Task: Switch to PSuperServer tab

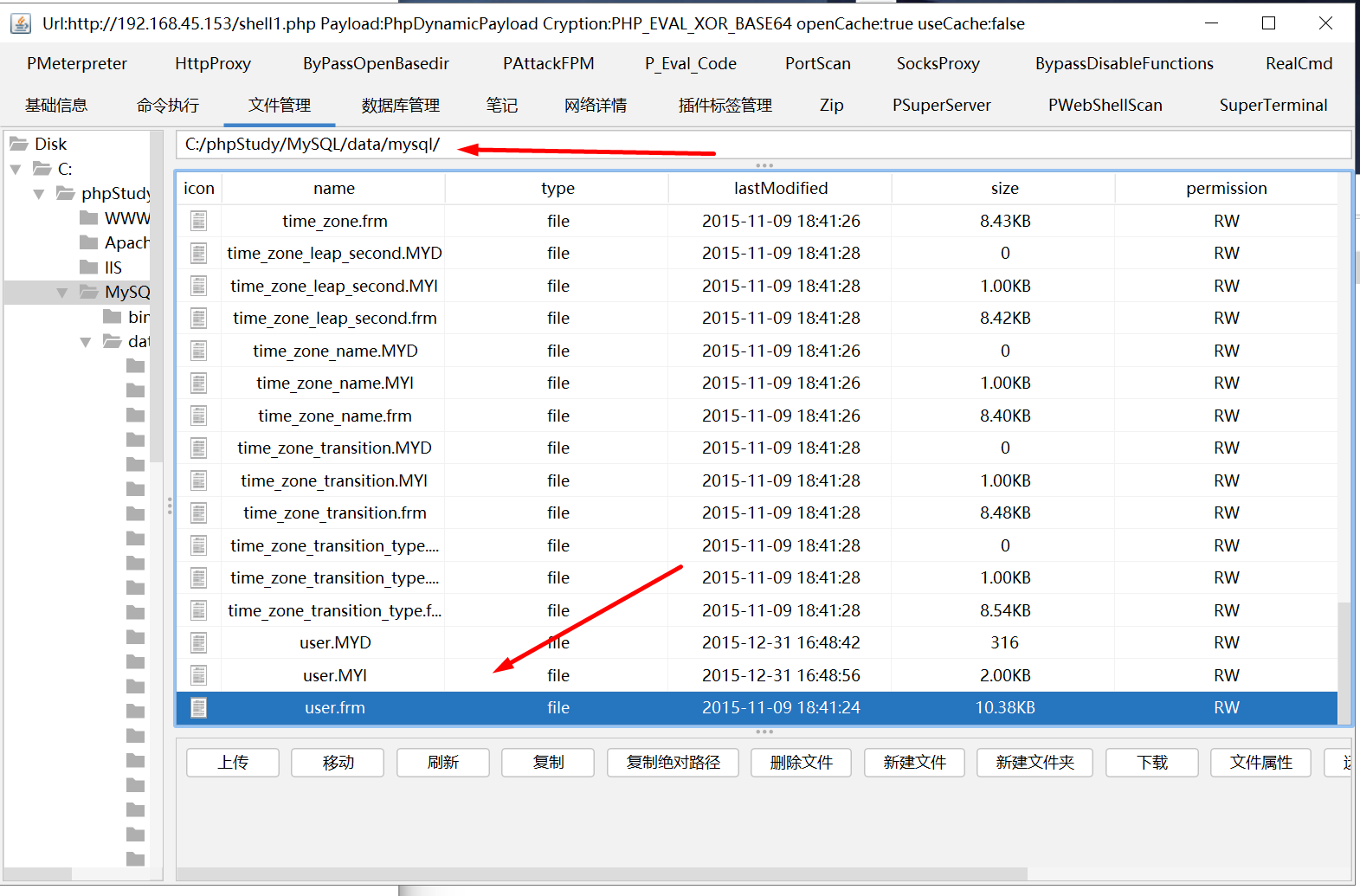Action: pyautogui.click(x=942, y=105)
